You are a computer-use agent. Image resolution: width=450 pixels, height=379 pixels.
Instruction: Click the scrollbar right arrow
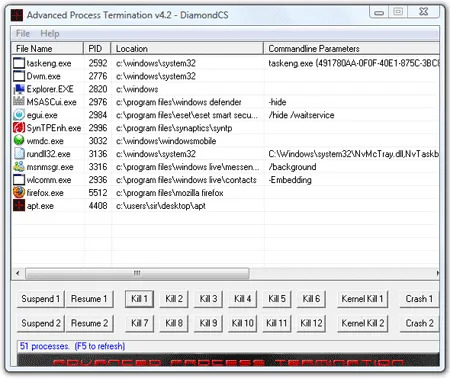tap(437, 273)
